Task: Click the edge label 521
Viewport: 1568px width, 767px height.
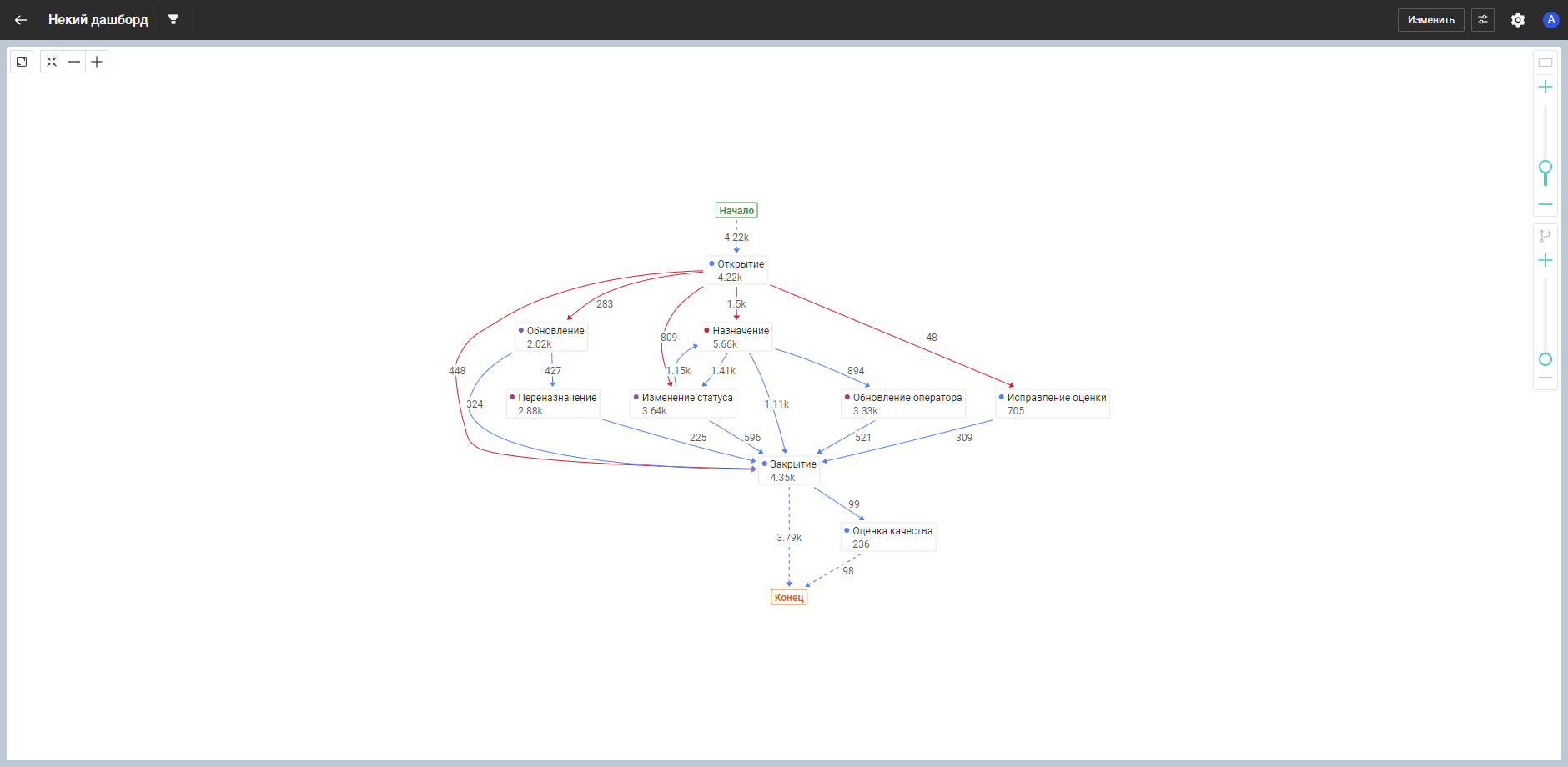Action: [x=863, y=438]
